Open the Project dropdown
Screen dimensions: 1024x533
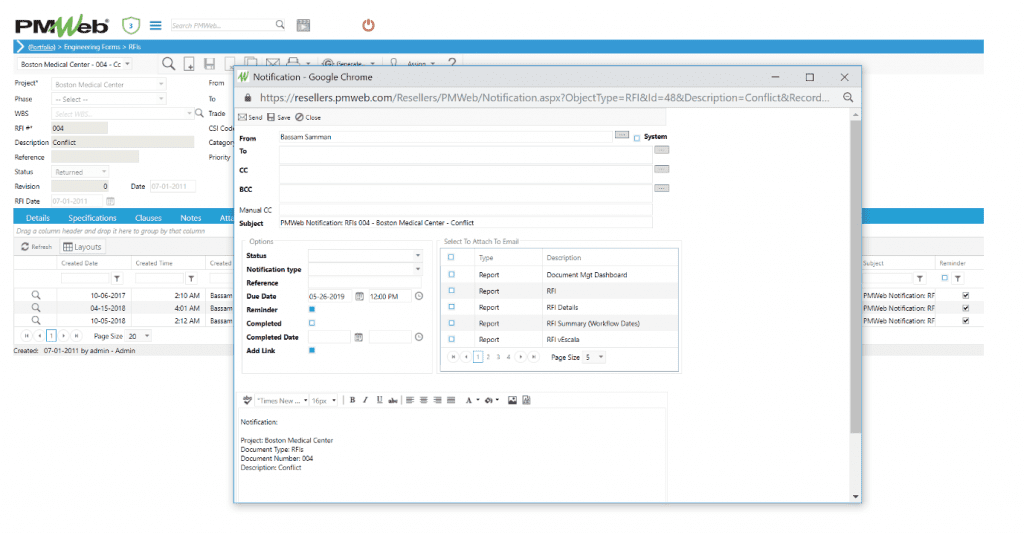(161, 84)
